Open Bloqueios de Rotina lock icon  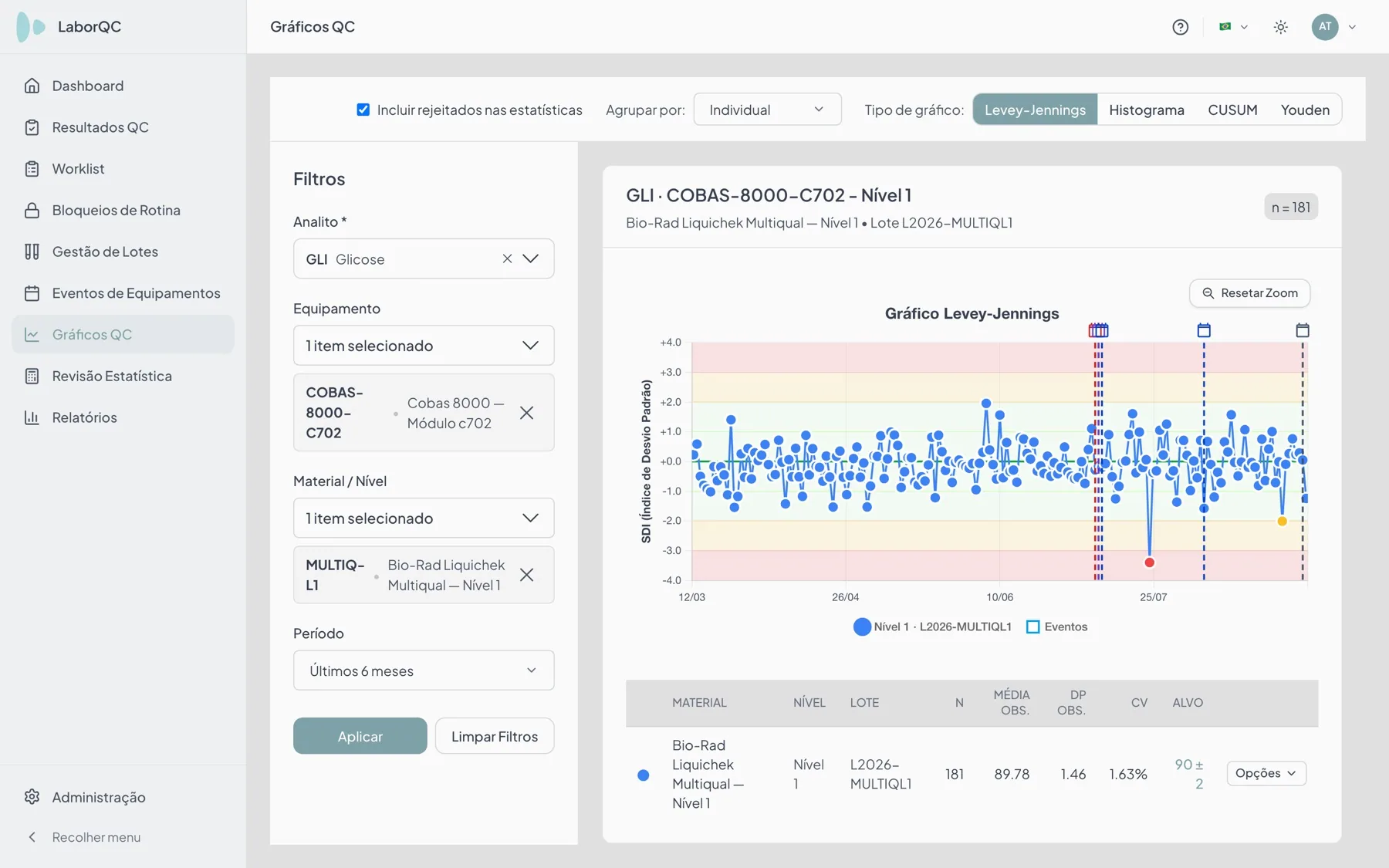coord(32,210)
